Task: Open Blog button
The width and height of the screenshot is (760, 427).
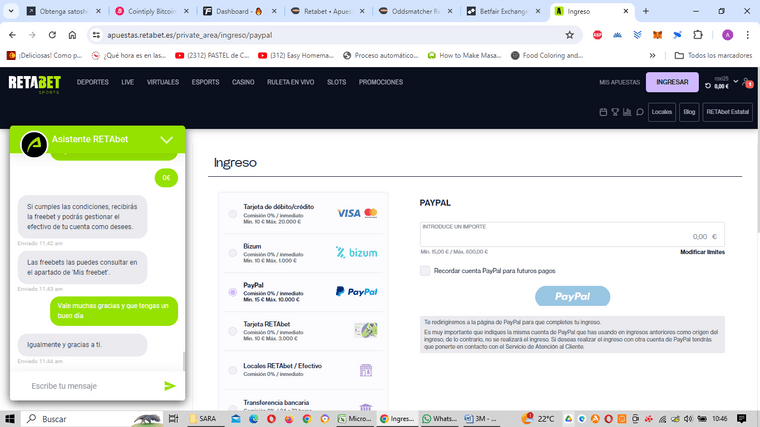Action: [689, 112]
